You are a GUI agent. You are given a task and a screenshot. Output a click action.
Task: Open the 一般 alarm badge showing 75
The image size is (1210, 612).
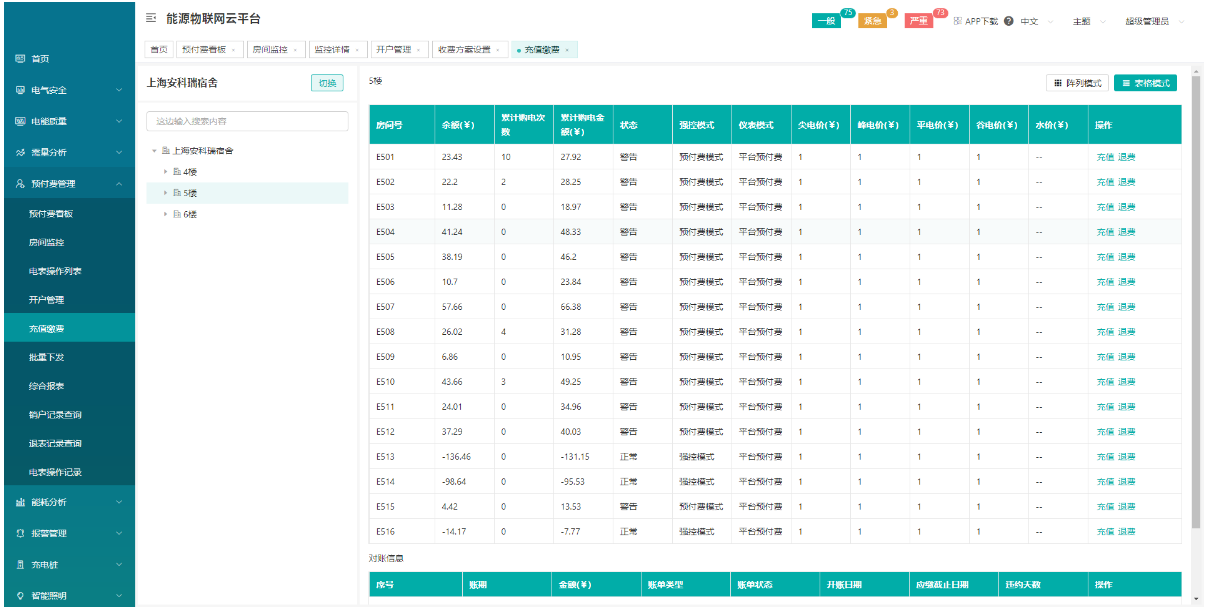(x=826, y=22)
